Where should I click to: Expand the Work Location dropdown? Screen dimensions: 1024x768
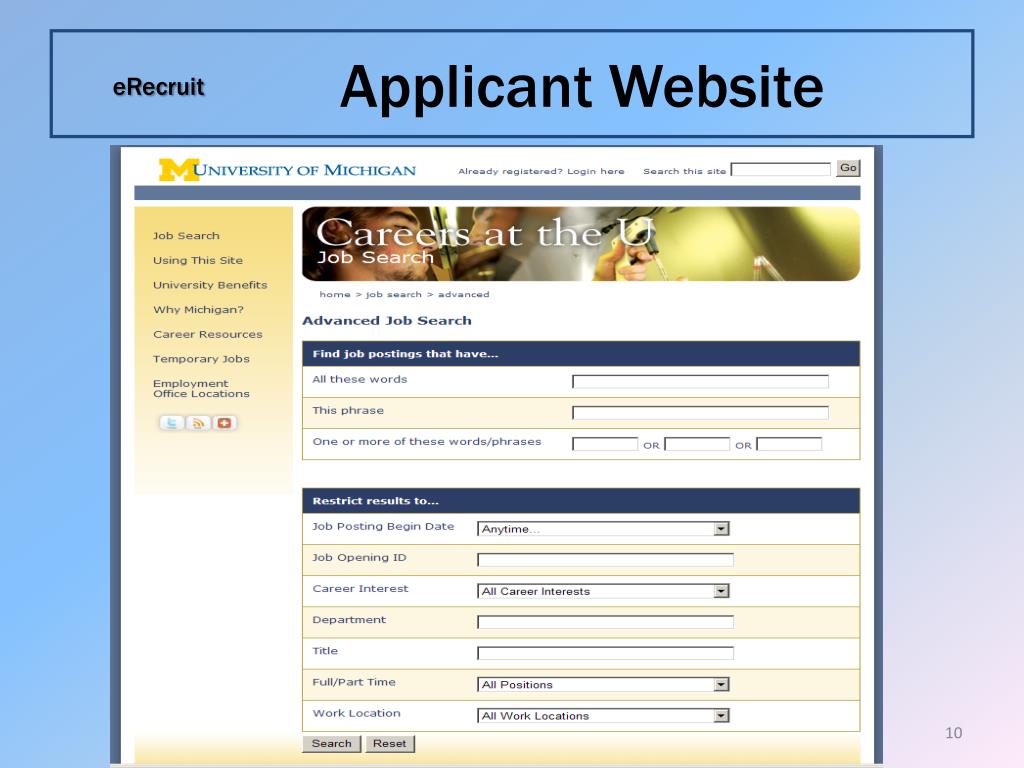[x=603, y=716]
